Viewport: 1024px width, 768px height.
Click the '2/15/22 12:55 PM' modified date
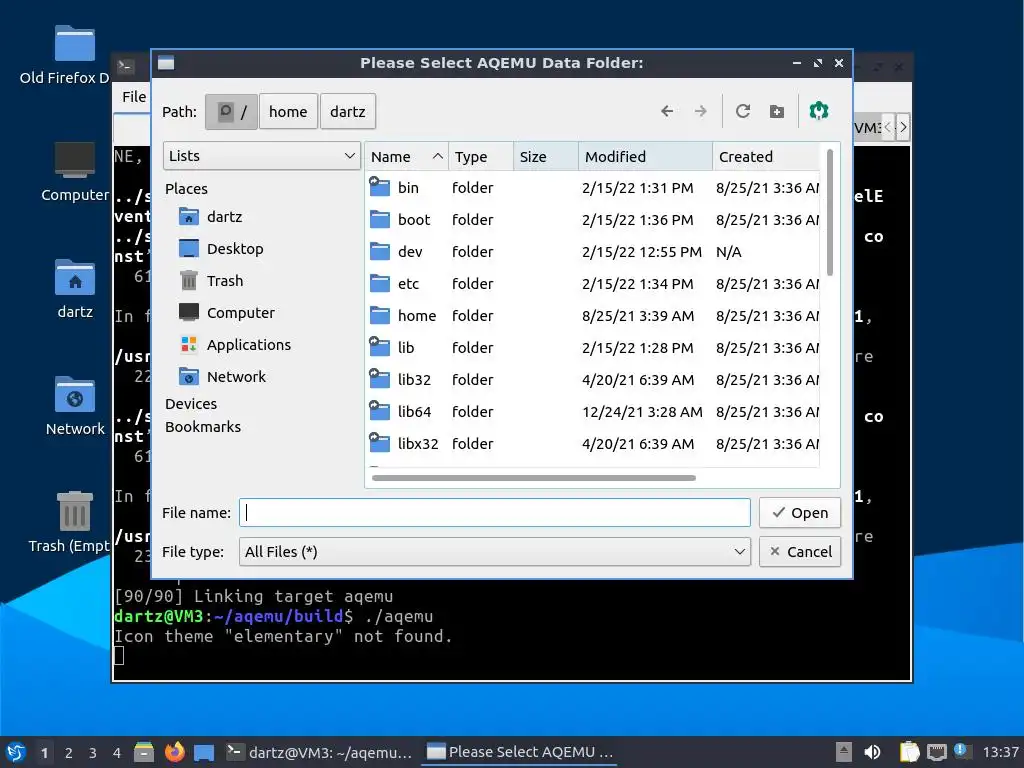pos(641,252)
